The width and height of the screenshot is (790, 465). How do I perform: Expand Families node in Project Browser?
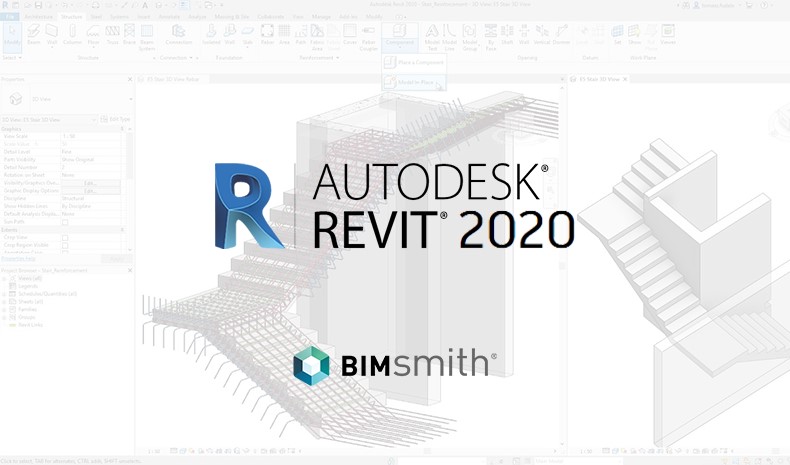5,309
